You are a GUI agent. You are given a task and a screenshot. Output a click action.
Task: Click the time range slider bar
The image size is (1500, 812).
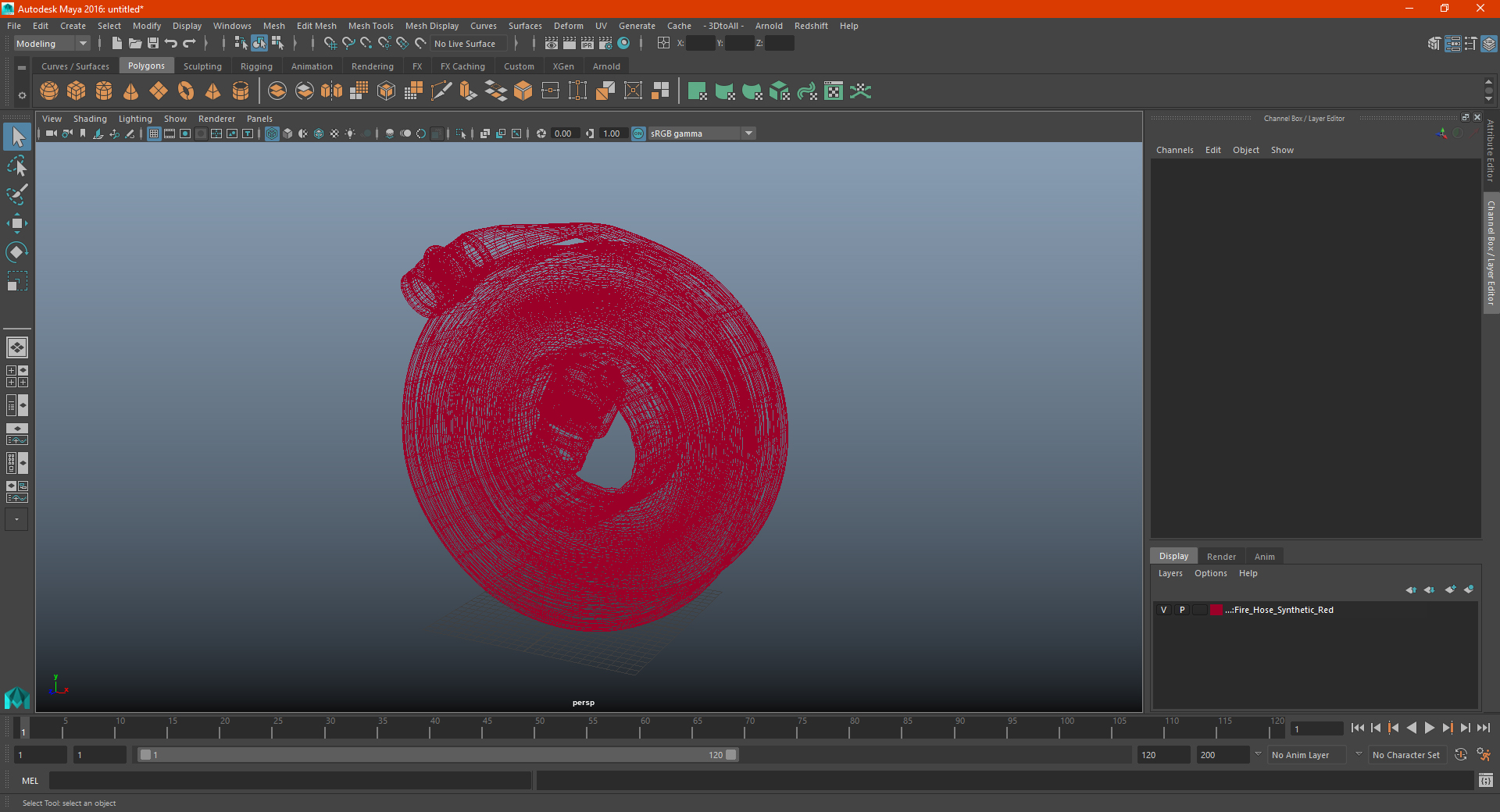tap(437, 755)
